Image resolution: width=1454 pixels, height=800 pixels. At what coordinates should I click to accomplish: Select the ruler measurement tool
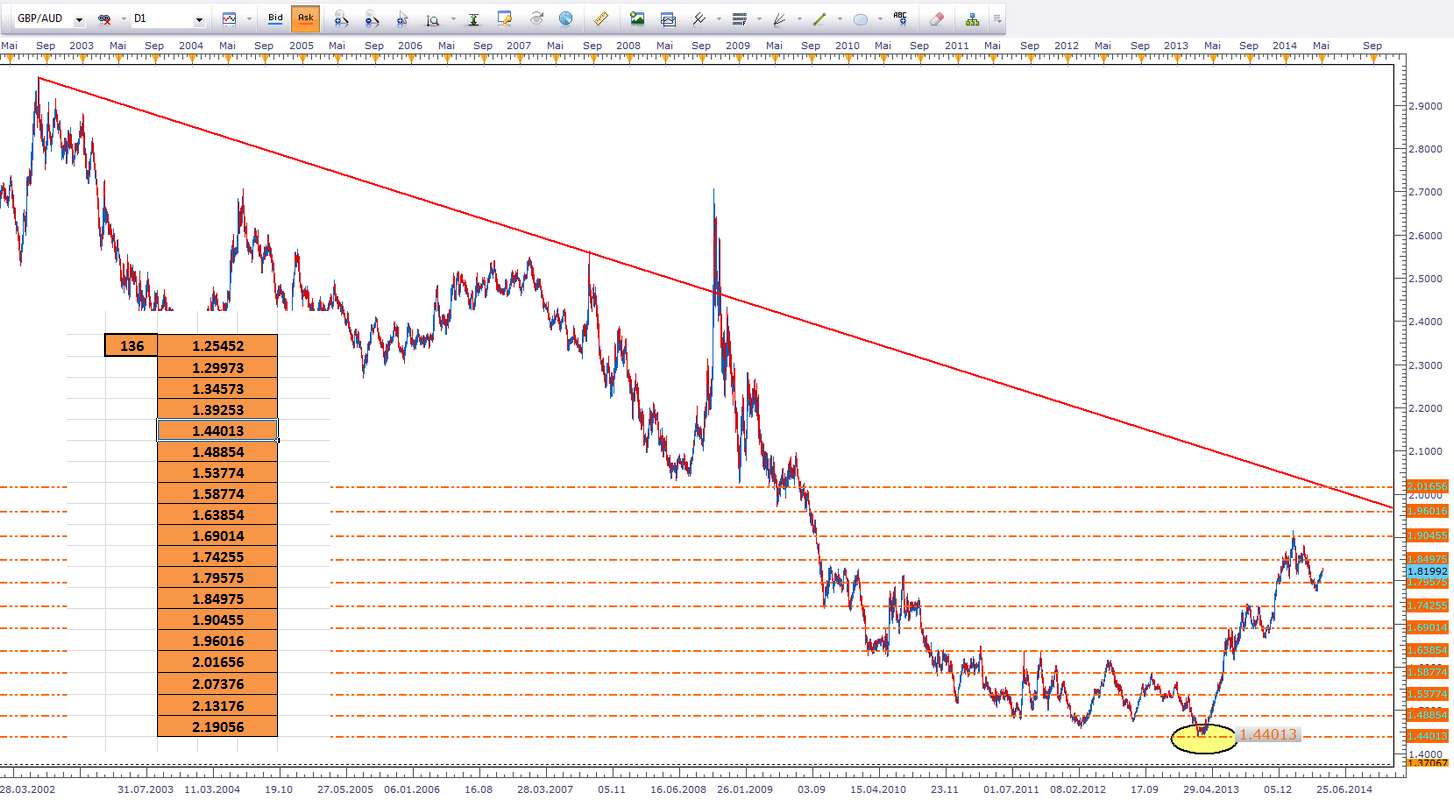point(601,18)
